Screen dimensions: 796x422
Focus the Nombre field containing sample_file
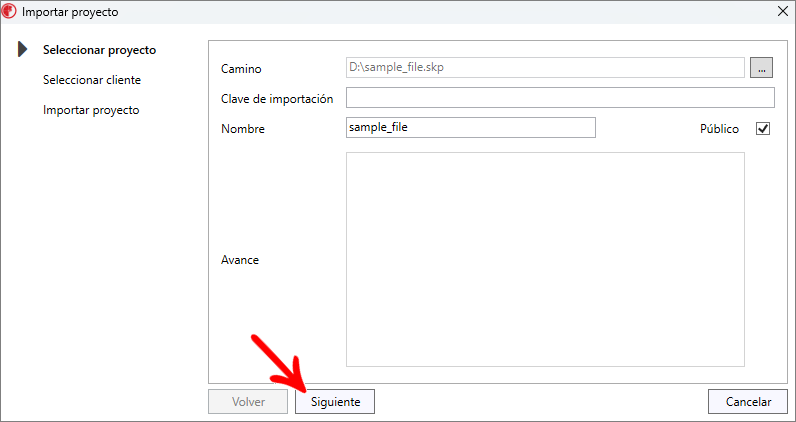click(x=470, y=128)
